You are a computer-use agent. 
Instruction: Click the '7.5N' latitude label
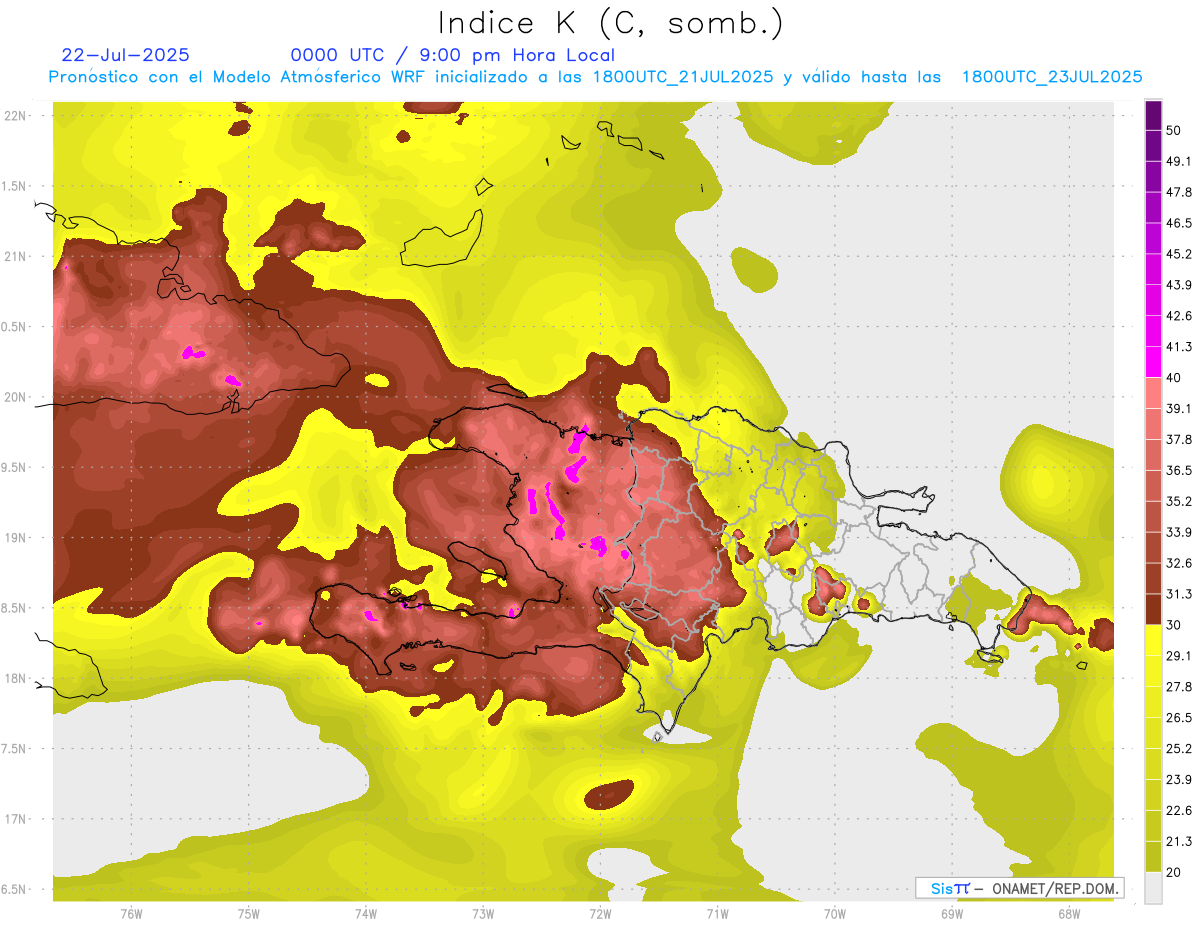[x=15, y=748]
